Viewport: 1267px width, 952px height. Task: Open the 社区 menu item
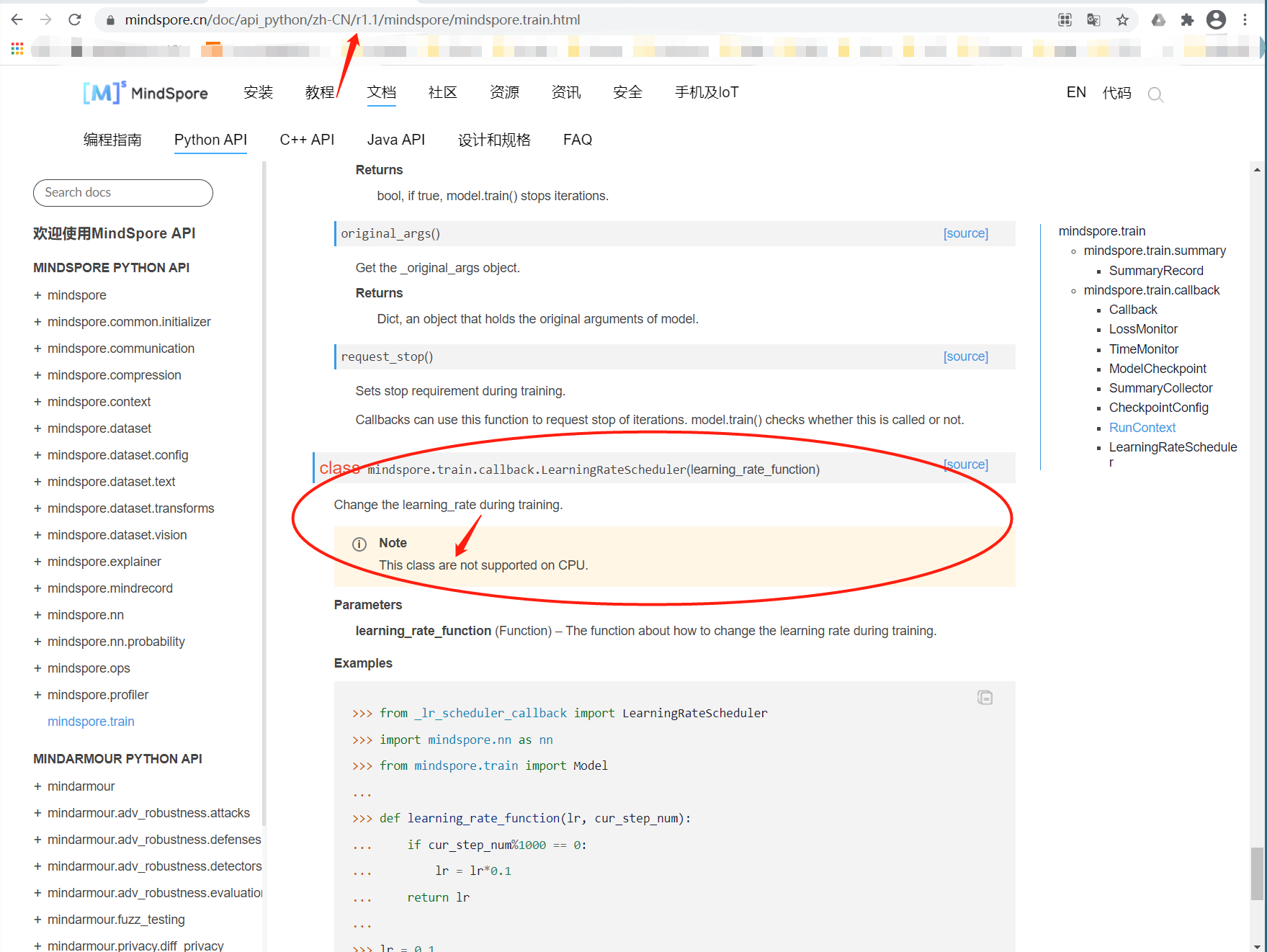tap(443, 92)
